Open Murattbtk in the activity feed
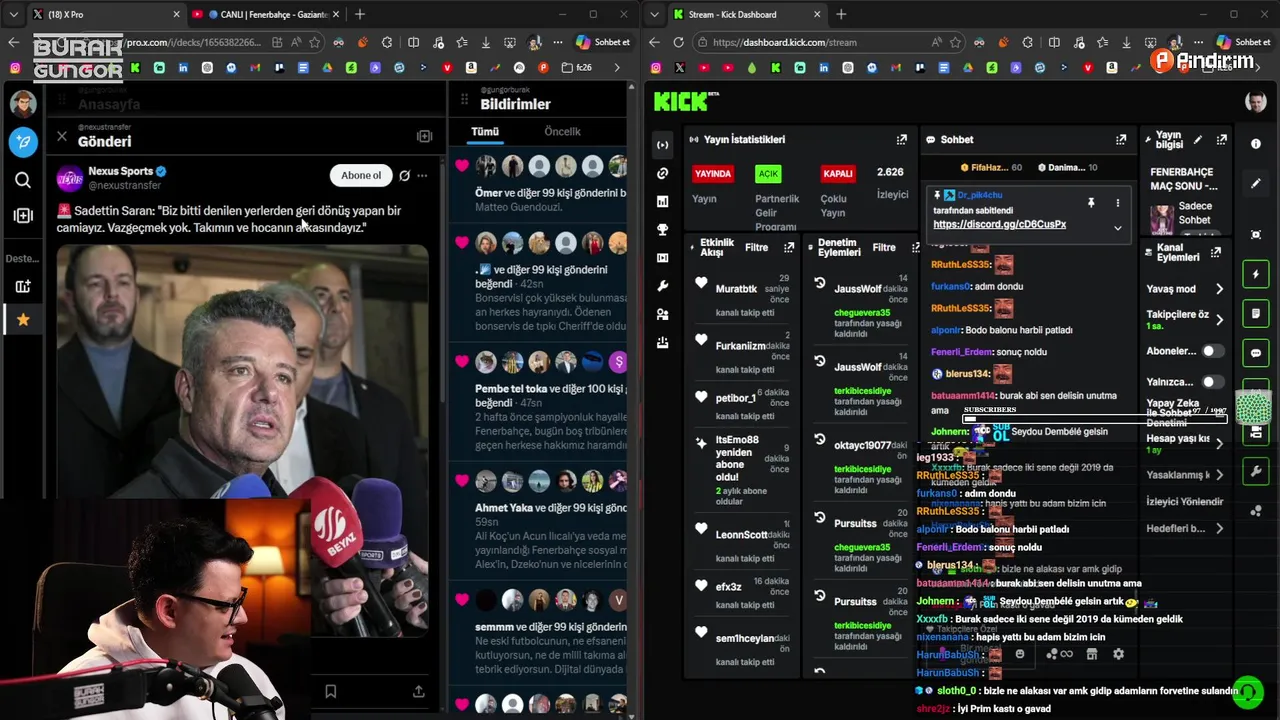 (x=737, y=289)
